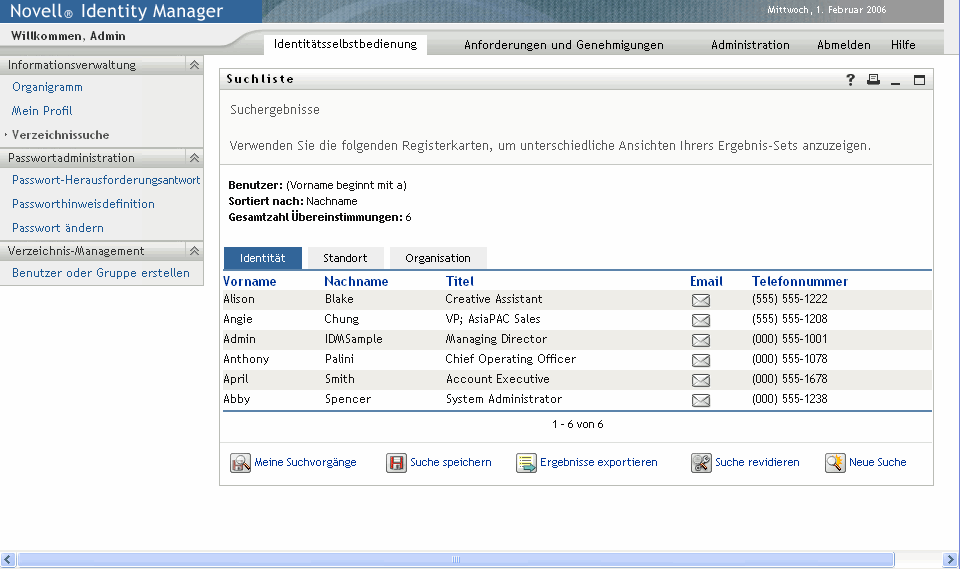
Task: Collapse the Informationsverwaltung section
Action: click(194, 65)
